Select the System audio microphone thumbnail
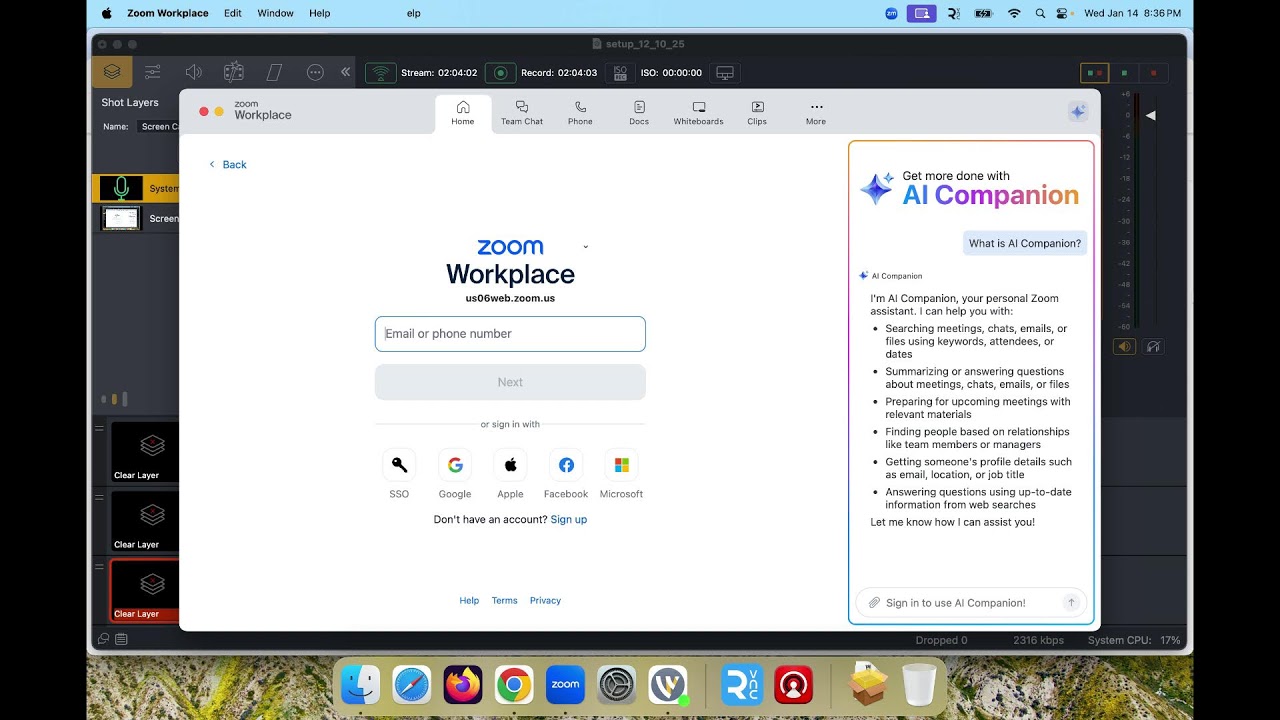The image size is (1280, 720). pyautogui.click(x=121, y=188)
